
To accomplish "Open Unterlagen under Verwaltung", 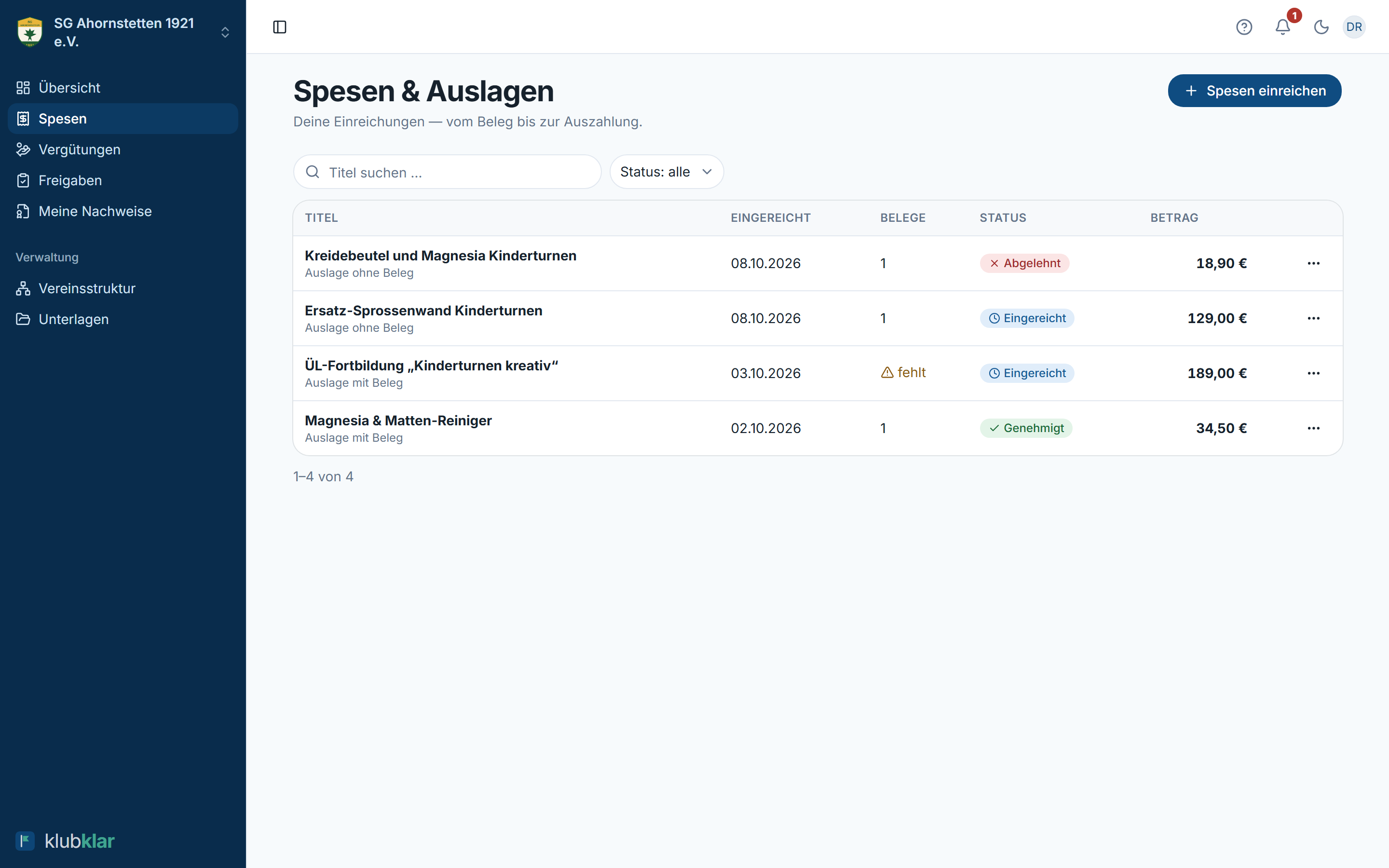I will point(123,319).
